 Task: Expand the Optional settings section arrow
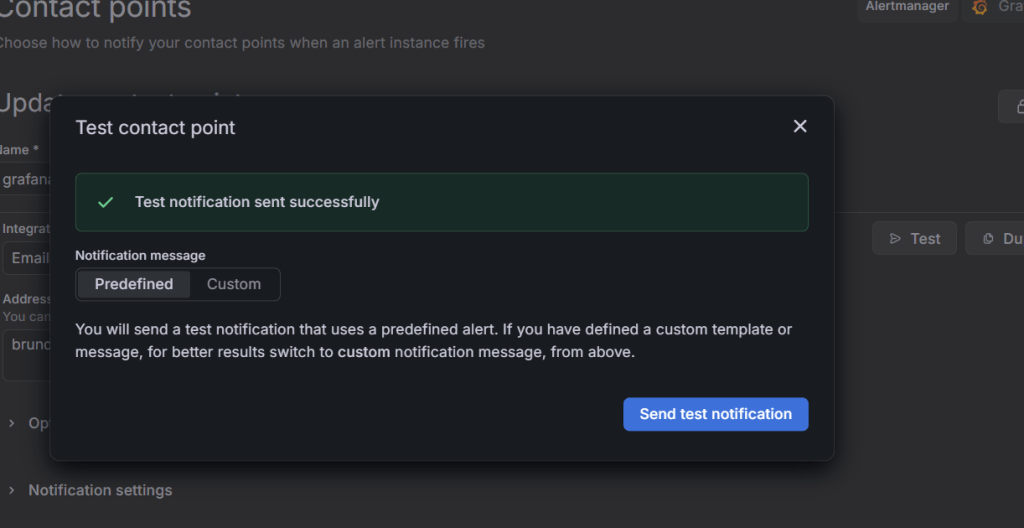click(12, 423)
